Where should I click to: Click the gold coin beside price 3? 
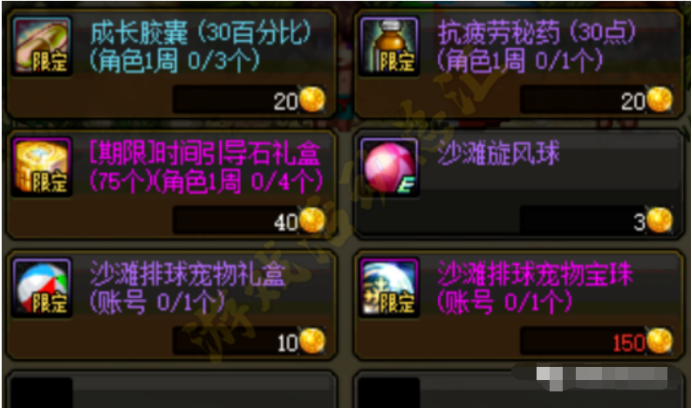(x=660, y=220)
